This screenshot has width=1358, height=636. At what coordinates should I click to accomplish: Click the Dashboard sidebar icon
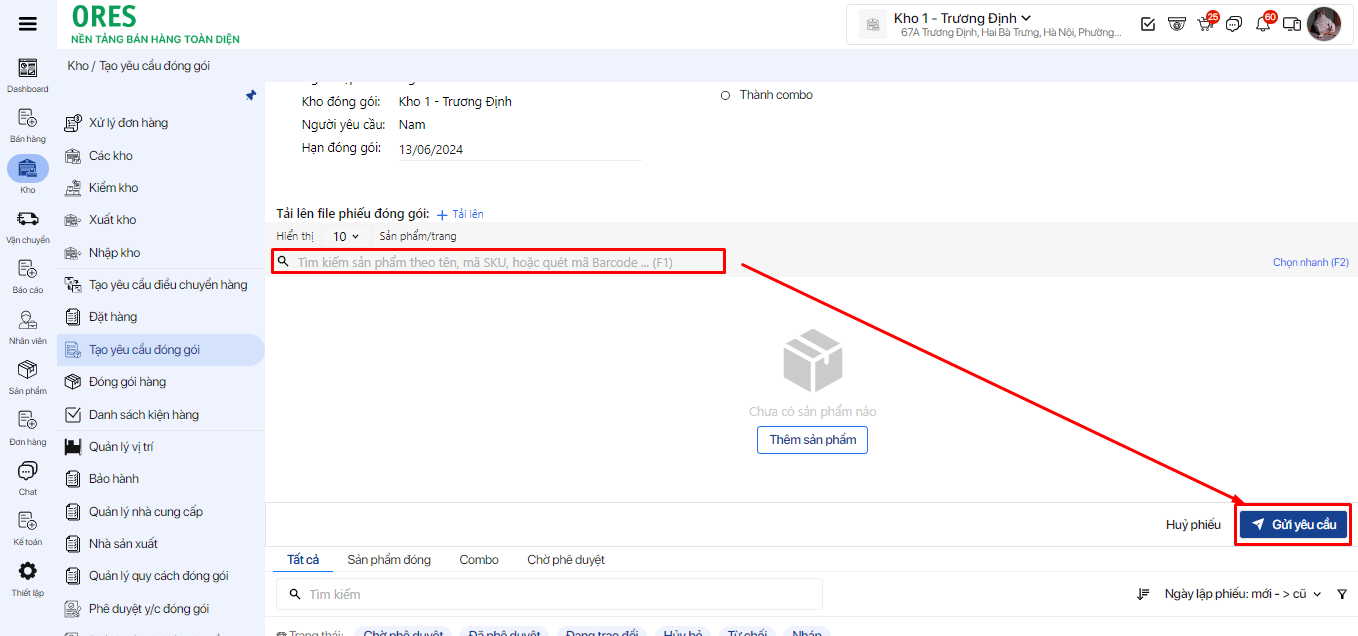28,69
